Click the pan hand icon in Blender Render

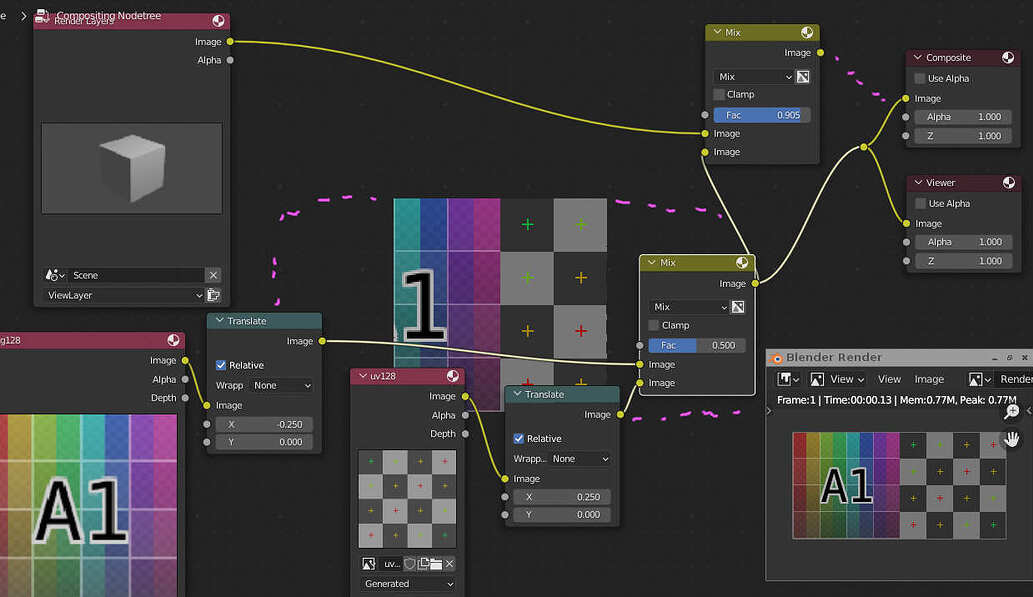[1012, 438]
